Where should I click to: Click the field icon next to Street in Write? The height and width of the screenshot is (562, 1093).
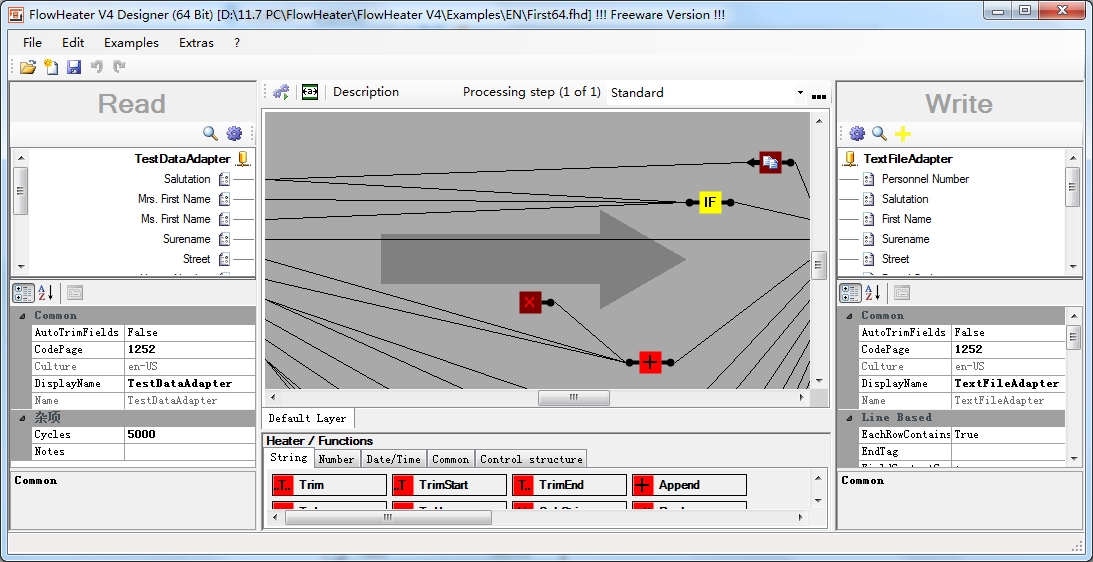[x=869, y=259]
